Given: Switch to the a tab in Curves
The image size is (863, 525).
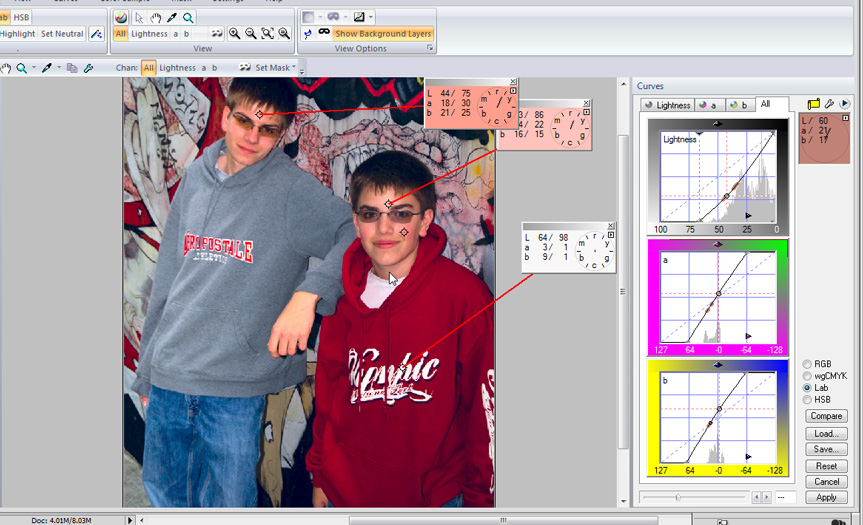Looking at the screenshot, I should tap(708, 105).
